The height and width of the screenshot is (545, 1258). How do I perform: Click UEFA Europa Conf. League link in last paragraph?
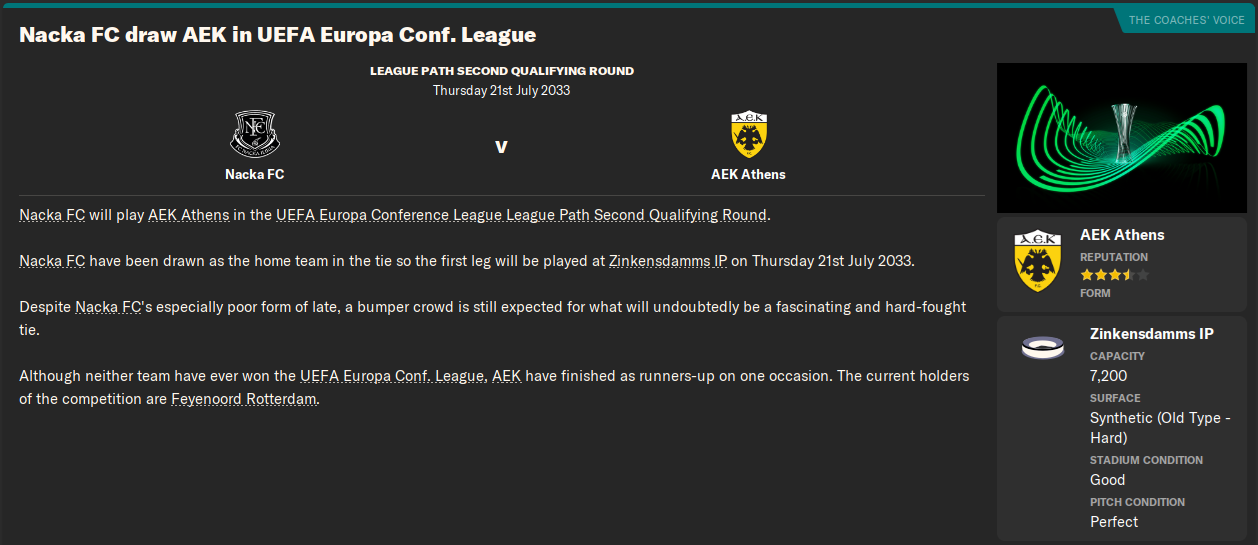393,377
